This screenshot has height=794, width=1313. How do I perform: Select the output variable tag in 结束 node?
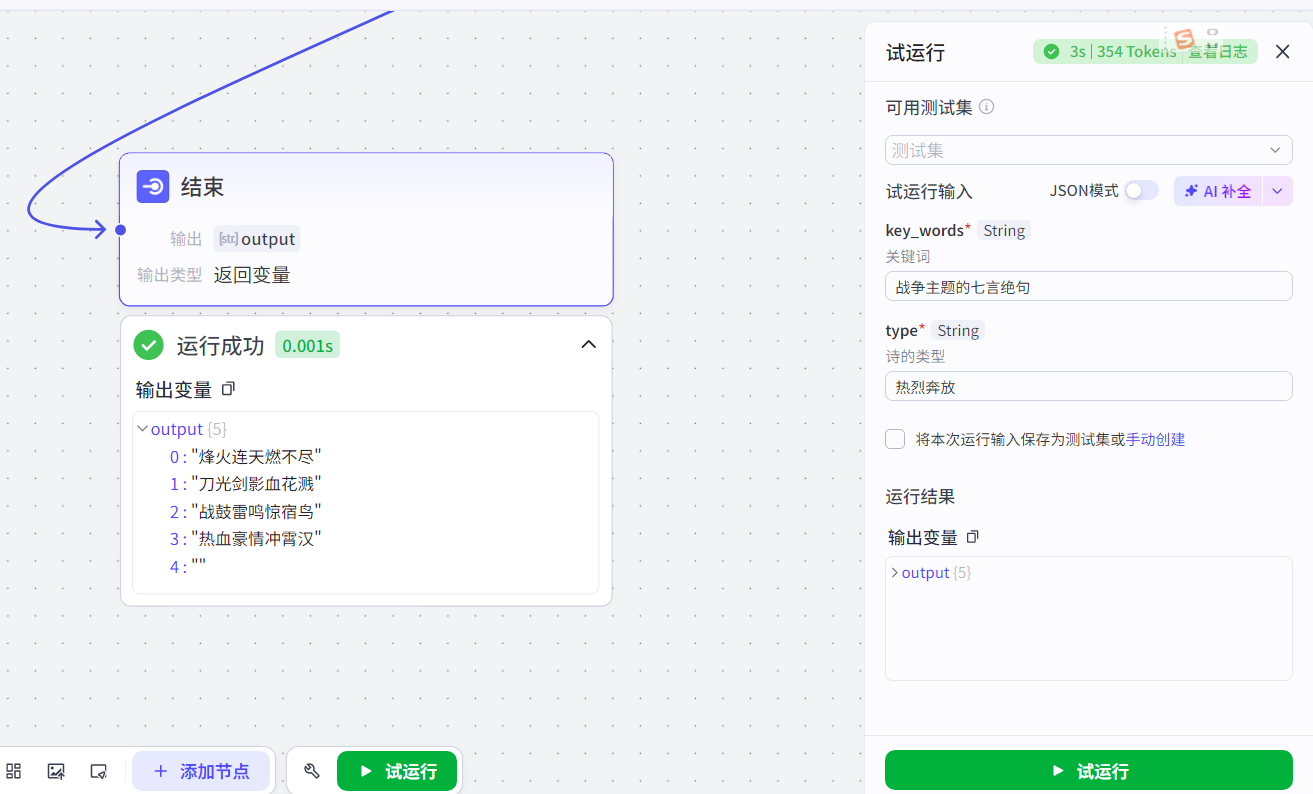257,239
